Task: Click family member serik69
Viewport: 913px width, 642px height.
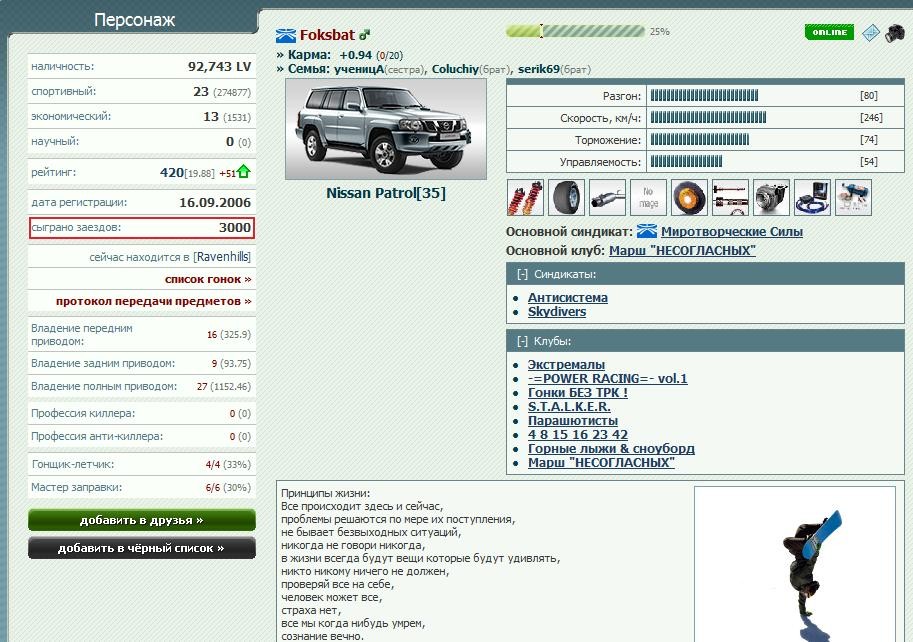Action: [x=539, y=69]
